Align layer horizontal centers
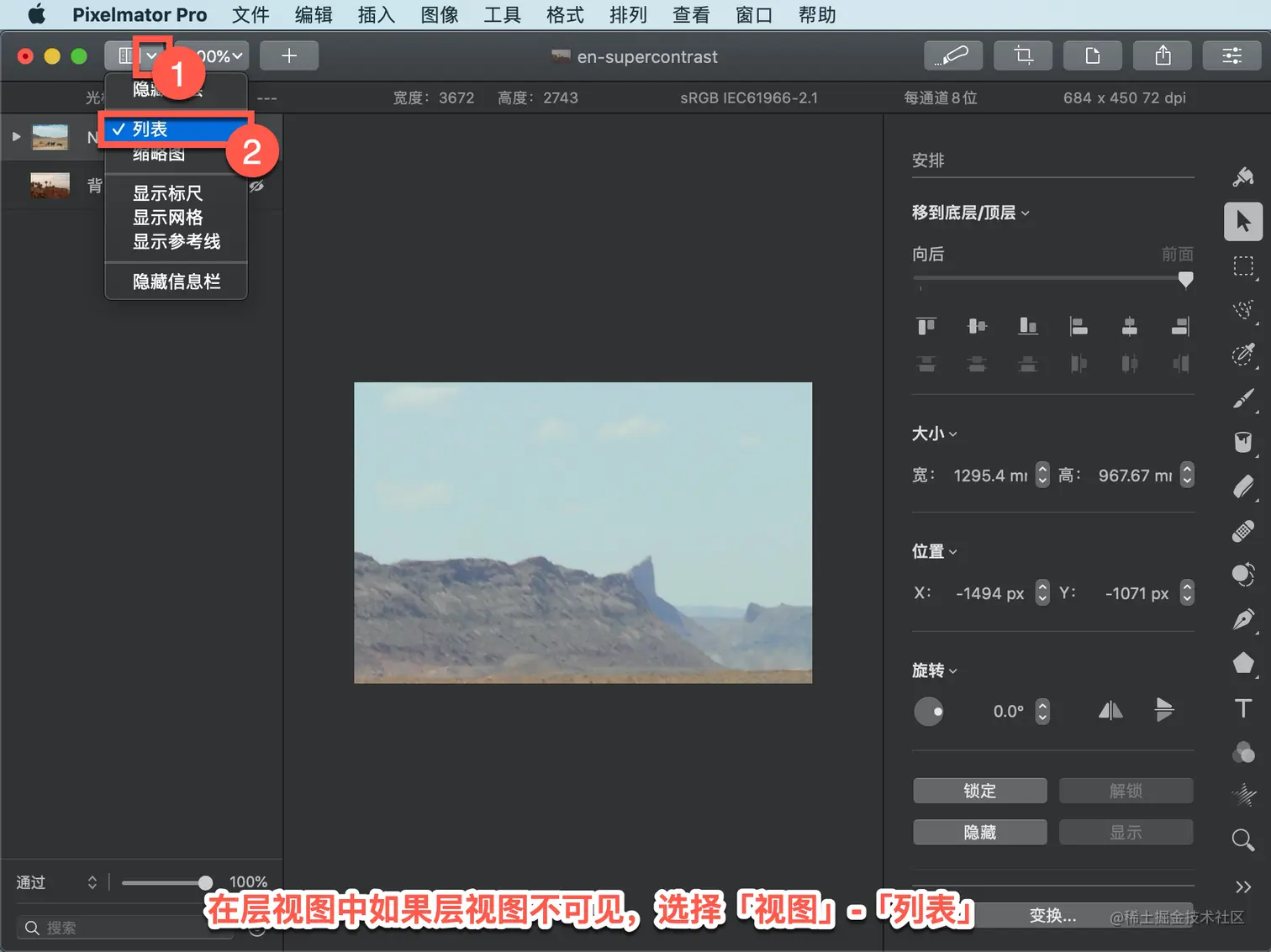Viewport: 1271px width, 952px height. pyautogui.click(x=1130, y=325)
